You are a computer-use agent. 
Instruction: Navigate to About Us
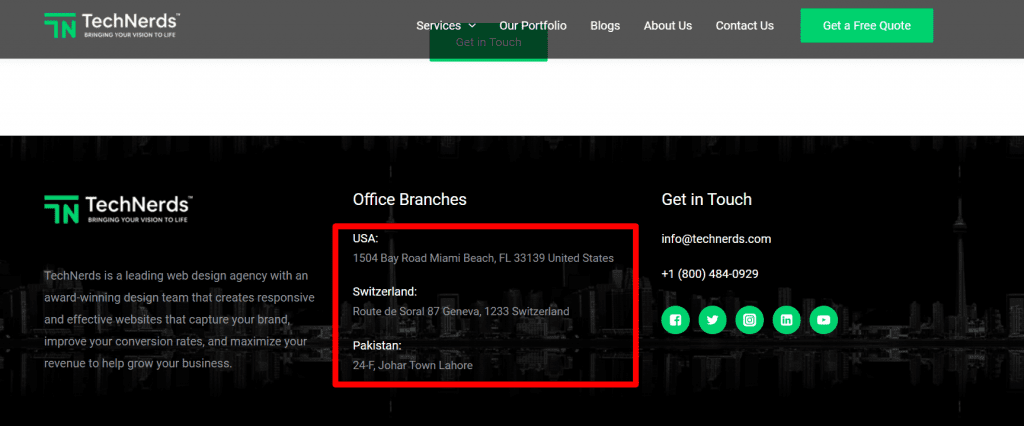(x=667, y=26)
